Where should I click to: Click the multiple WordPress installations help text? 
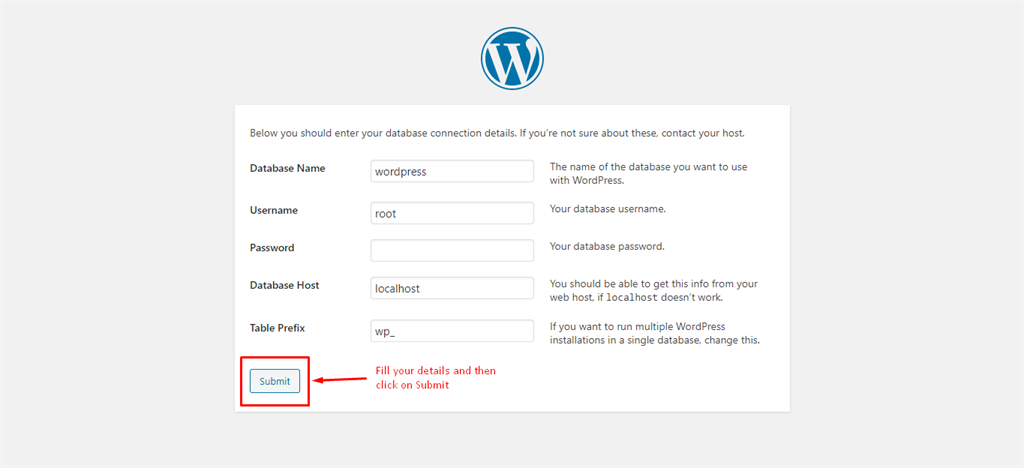click(x=655, y=334)
